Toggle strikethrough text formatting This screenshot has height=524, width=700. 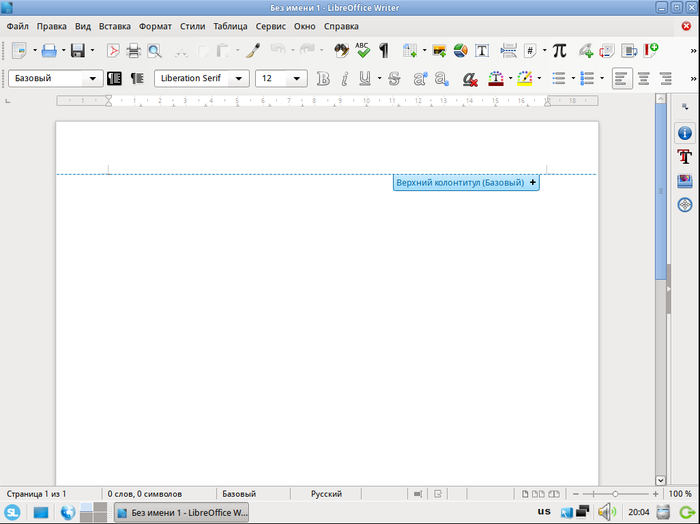click(394, 78)
